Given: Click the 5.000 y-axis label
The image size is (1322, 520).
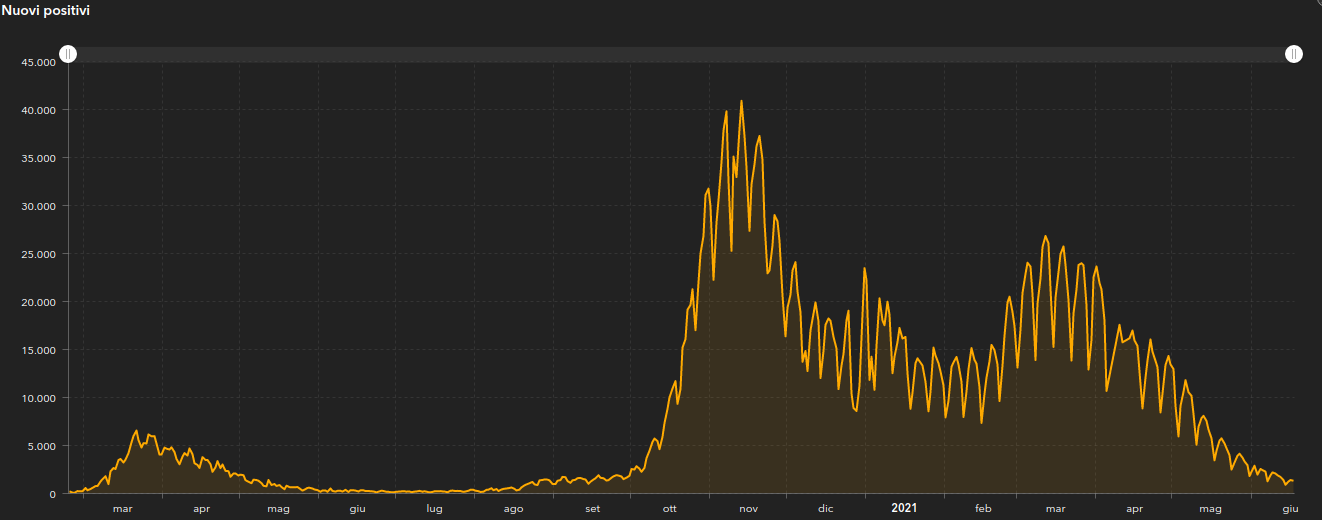Looking at the screenshot, I should 41,446.
